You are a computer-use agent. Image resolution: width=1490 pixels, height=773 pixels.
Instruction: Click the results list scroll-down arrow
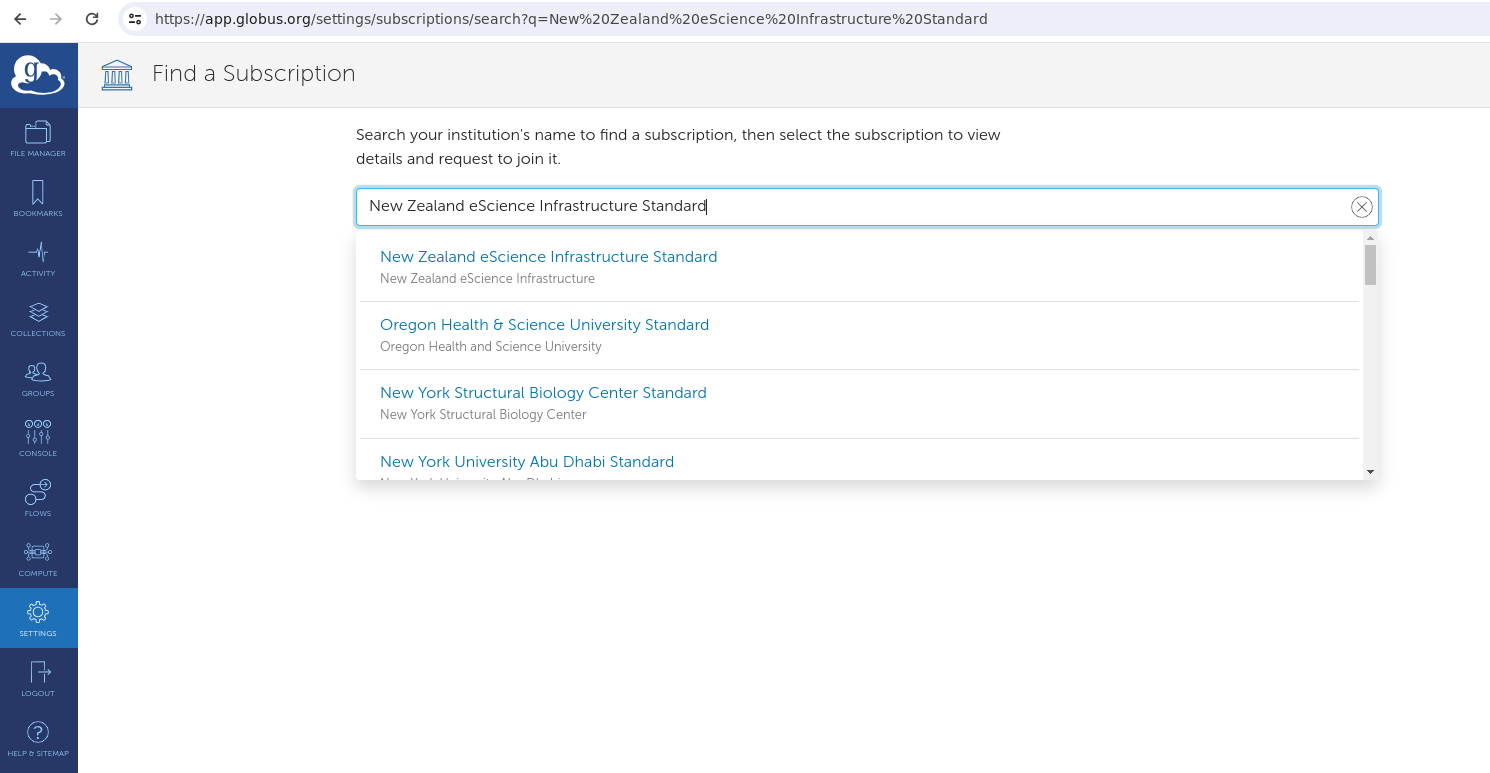tap(1370, 472)
